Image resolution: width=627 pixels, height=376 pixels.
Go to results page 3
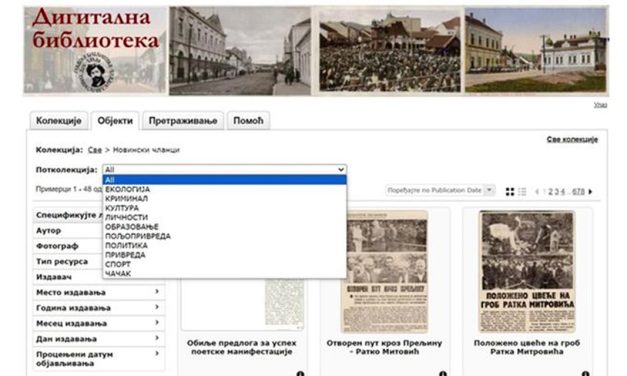(x=557, y=192)
